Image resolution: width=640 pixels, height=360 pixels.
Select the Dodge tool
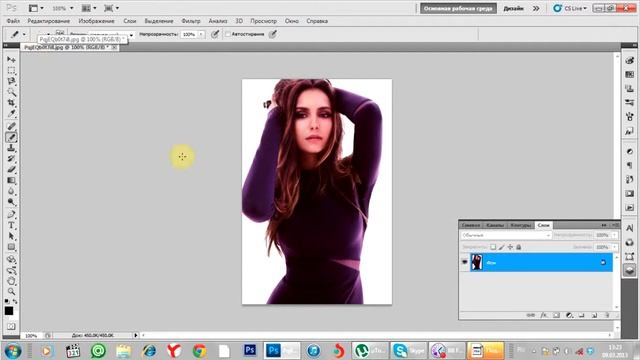pos(11,202)
